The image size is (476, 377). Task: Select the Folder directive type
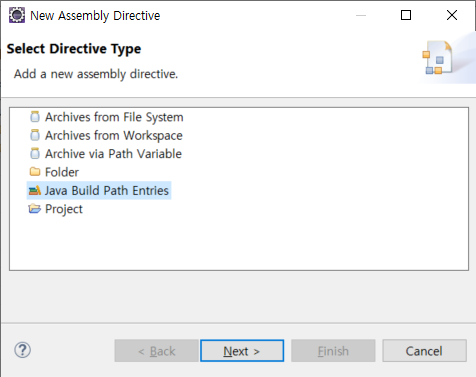click(x=62, y=172)
